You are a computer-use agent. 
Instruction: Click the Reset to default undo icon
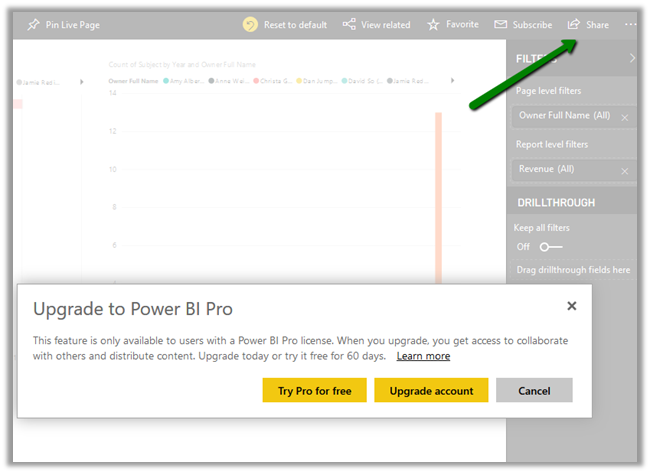tap(251, 24)
